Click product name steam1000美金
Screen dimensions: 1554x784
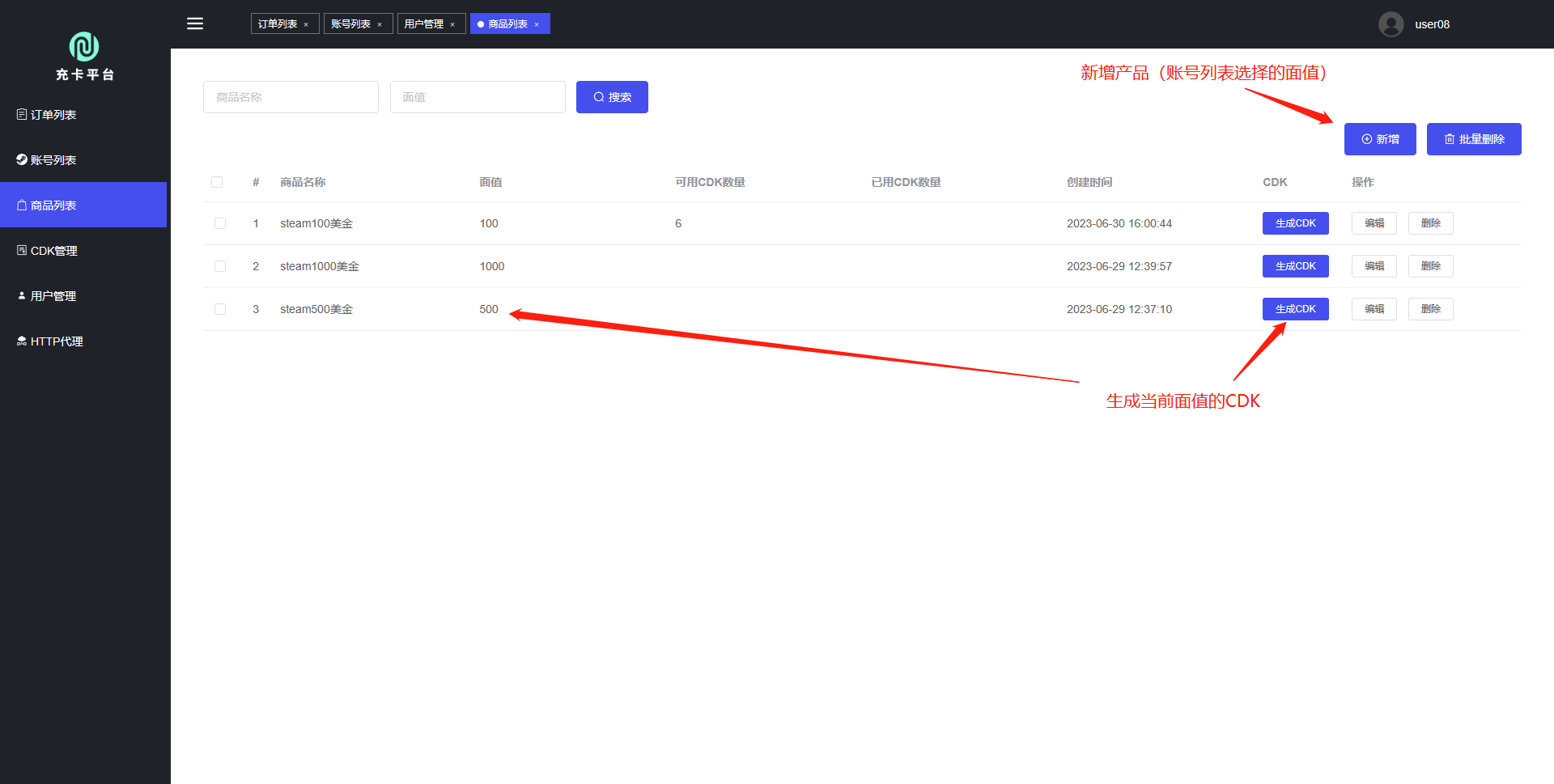(x=320, y=266)
